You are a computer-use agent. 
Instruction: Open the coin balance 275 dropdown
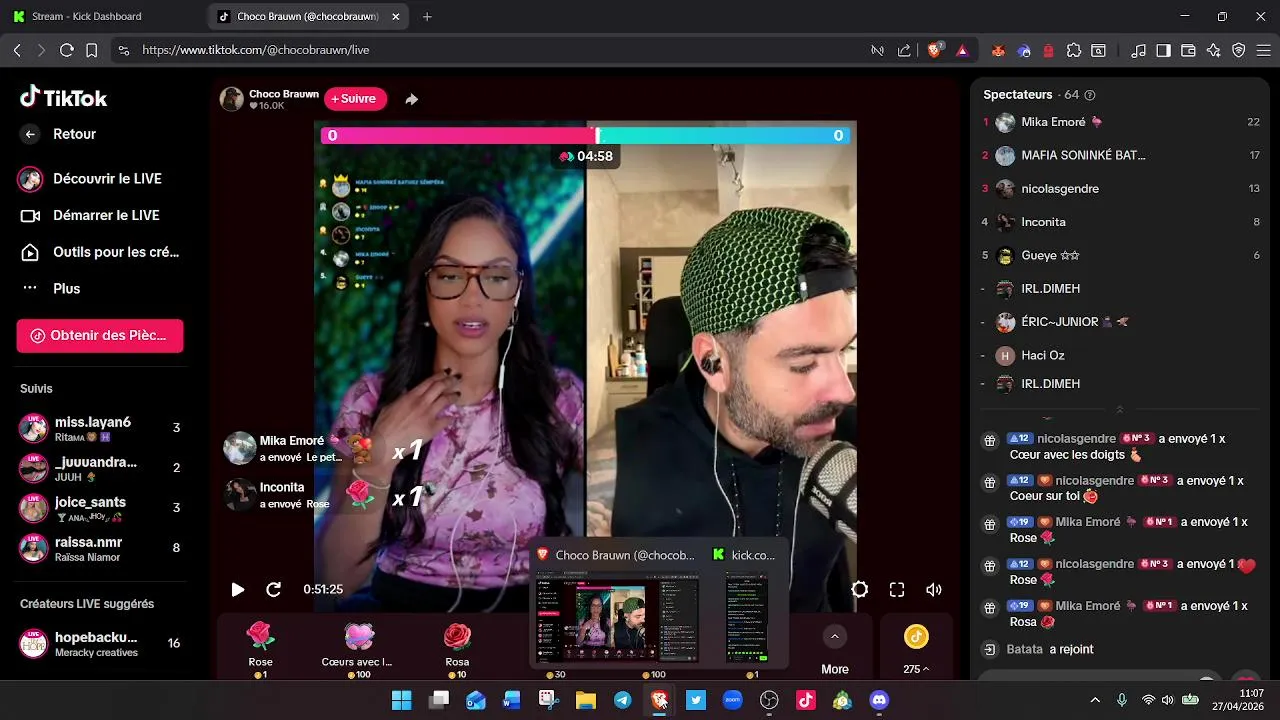pyautogui.click(x=916, y=669)
